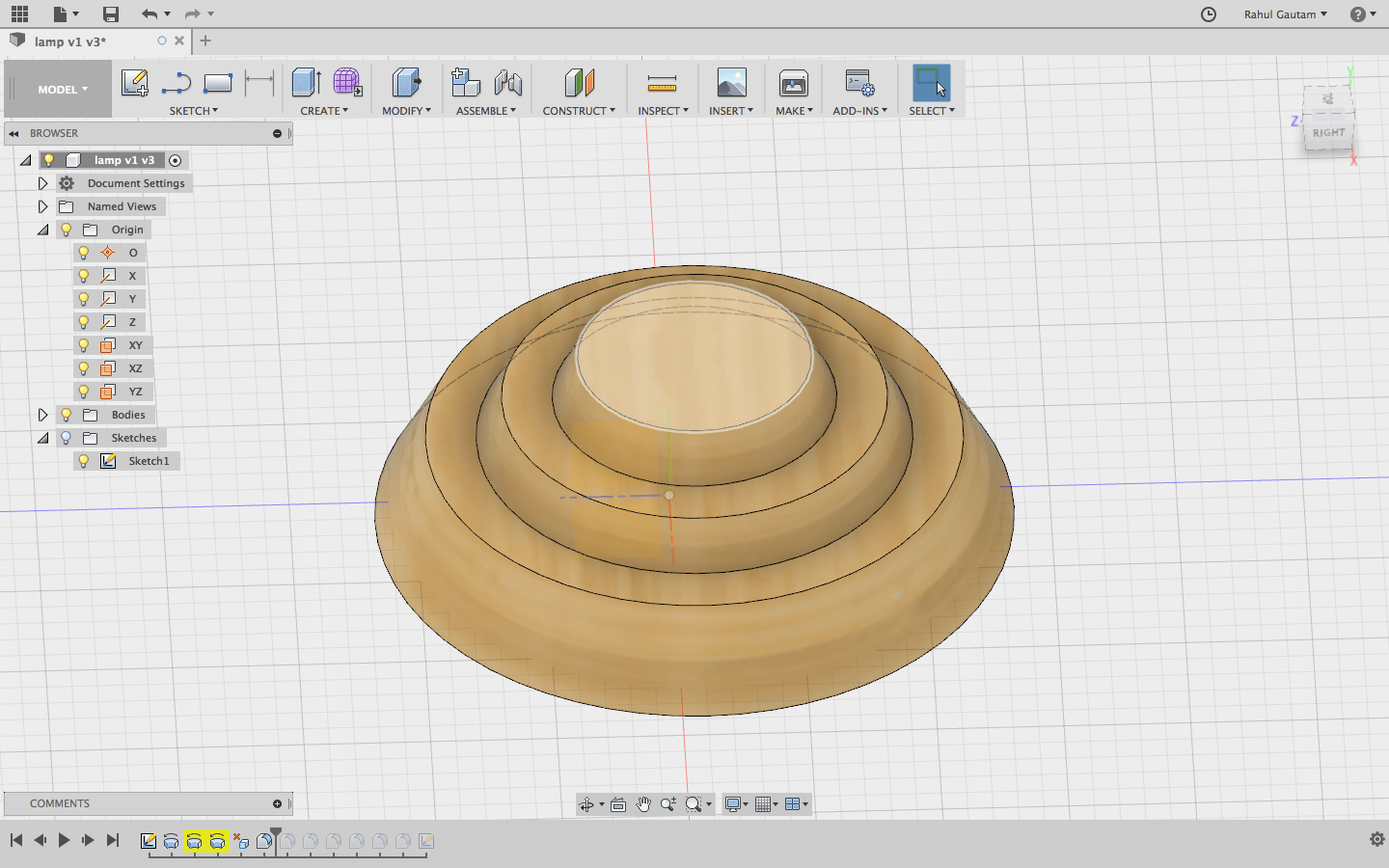The image size is (1389, 868).
Task: Select the Joint tool icon
Action: click(x=508, y=83)
